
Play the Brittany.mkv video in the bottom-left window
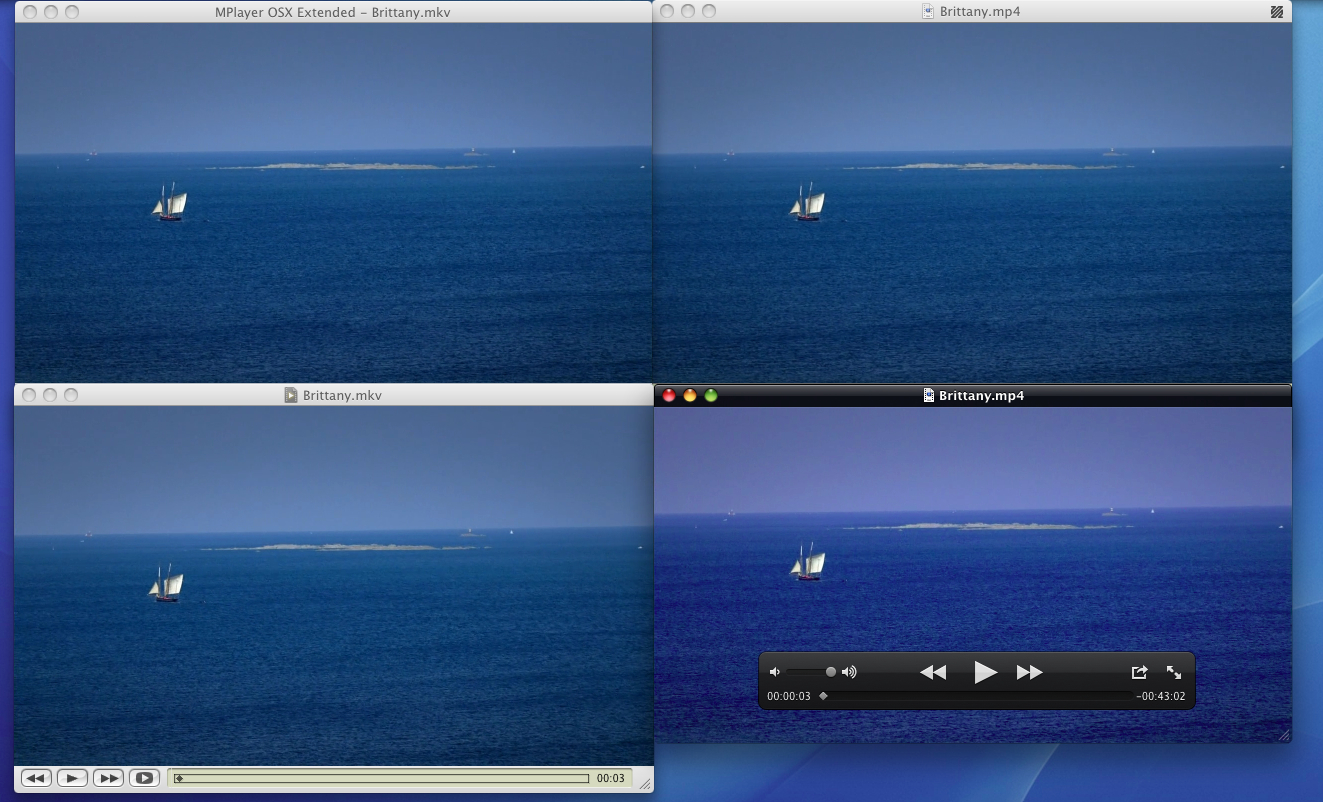pyautogui.click(x=72, y=778)
